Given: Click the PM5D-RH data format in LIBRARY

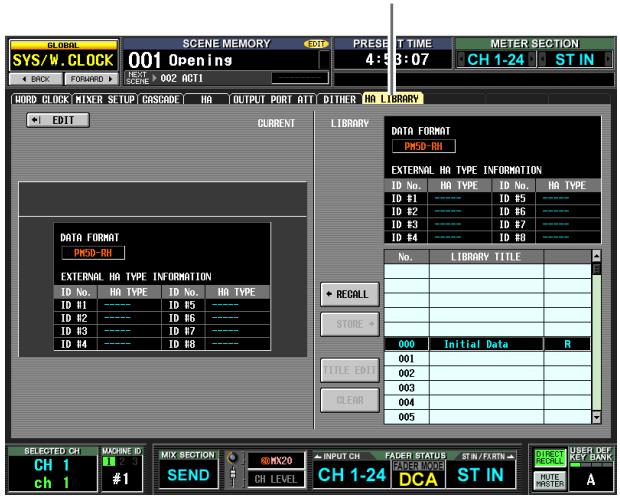Looking at the screenshot, I should [423, 146].
